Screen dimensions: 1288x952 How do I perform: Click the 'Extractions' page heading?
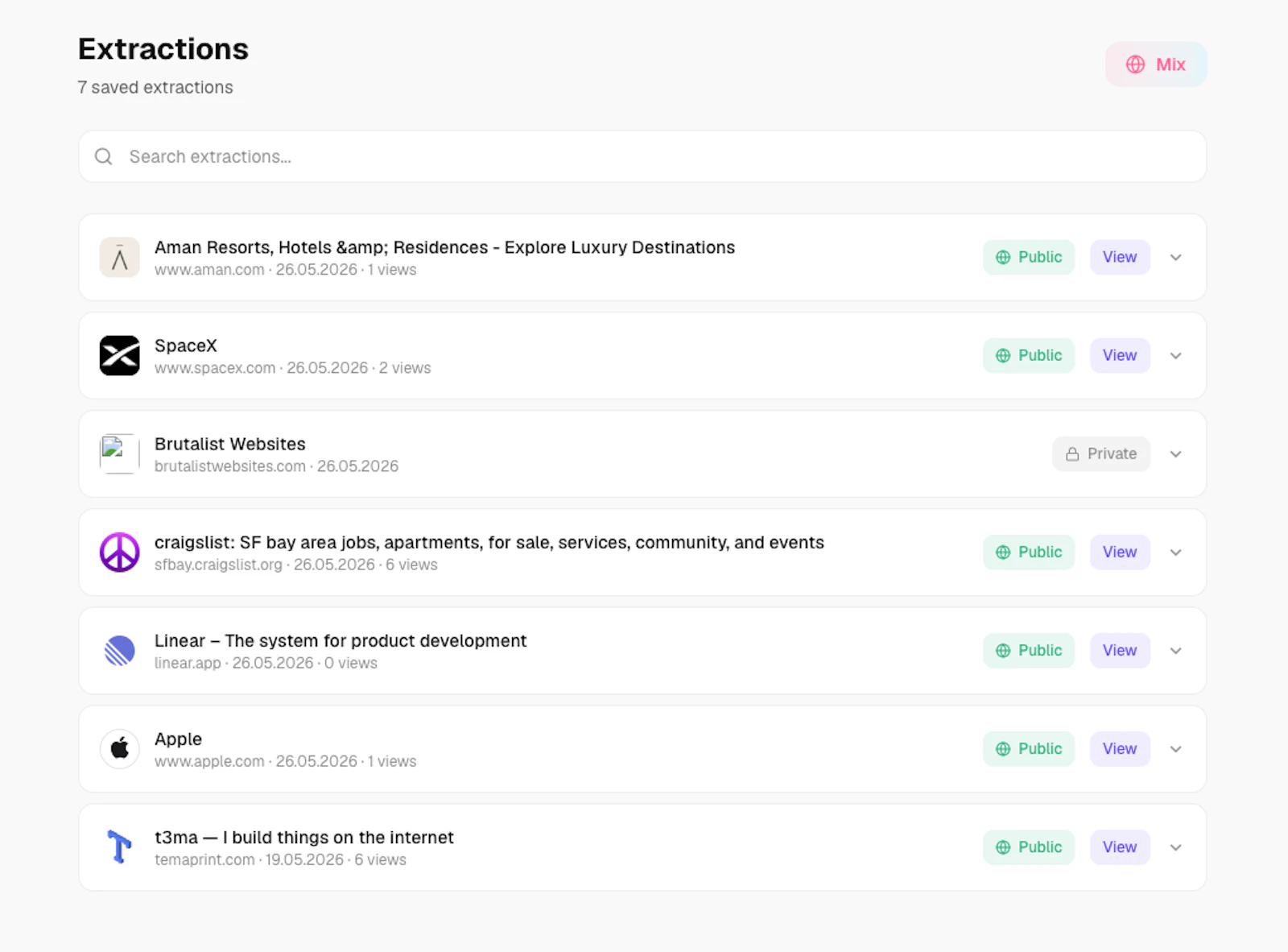pyautogui.click(x=163, y=49)
